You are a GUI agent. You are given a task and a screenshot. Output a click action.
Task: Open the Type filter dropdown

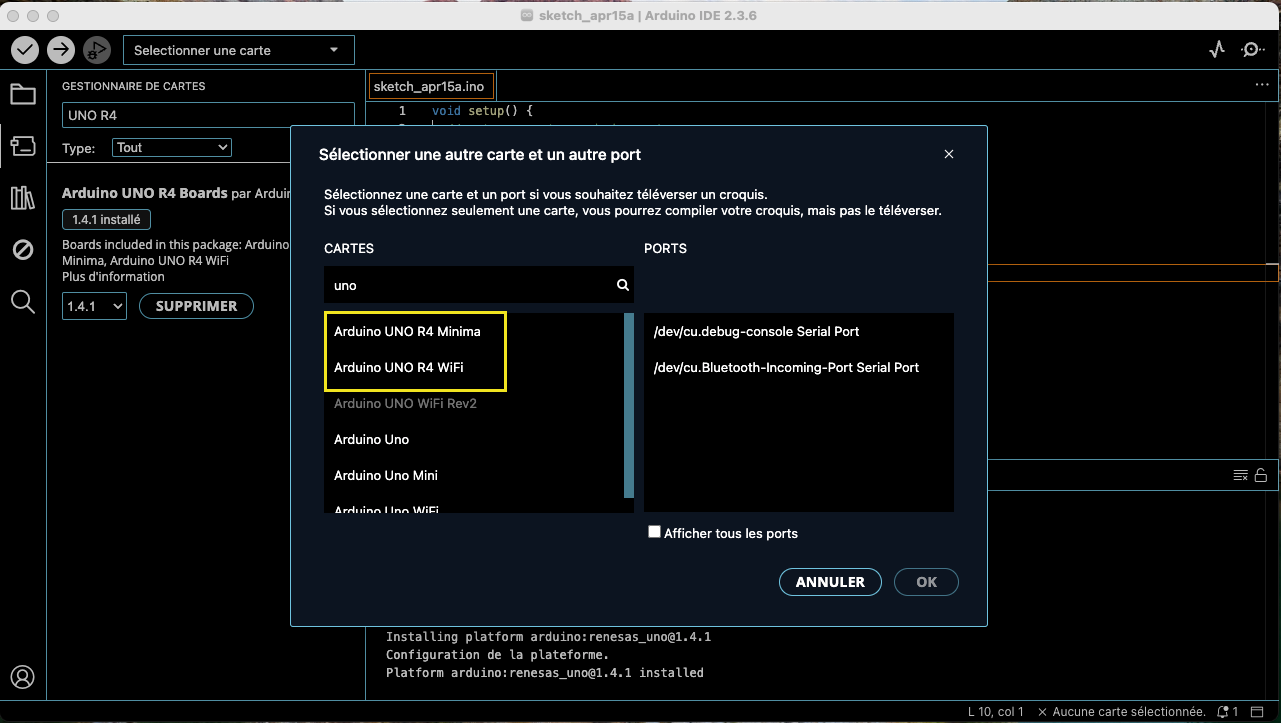point(172,147)
